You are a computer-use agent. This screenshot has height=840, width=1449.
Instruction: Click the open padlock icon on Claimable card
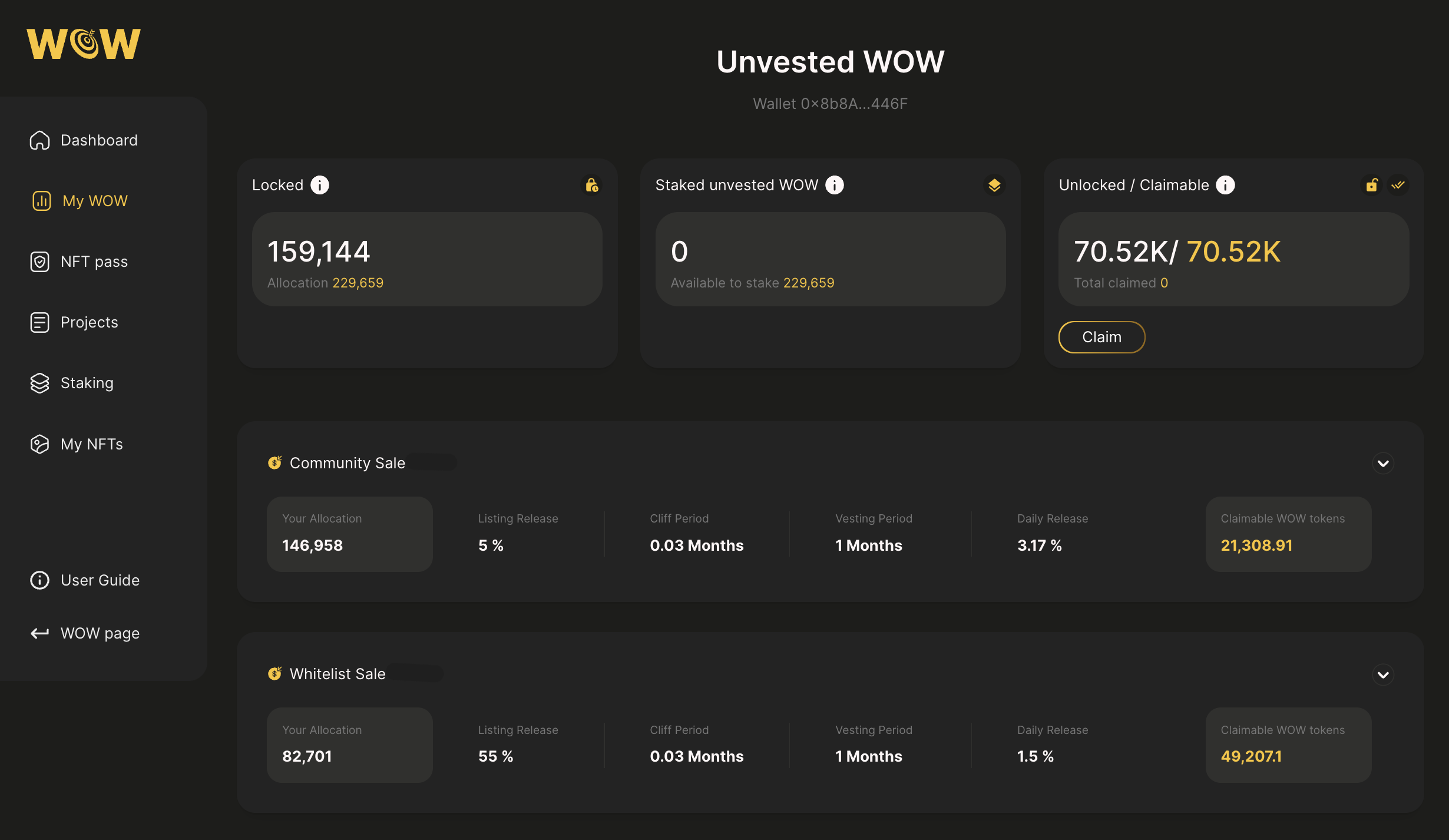1372,185
